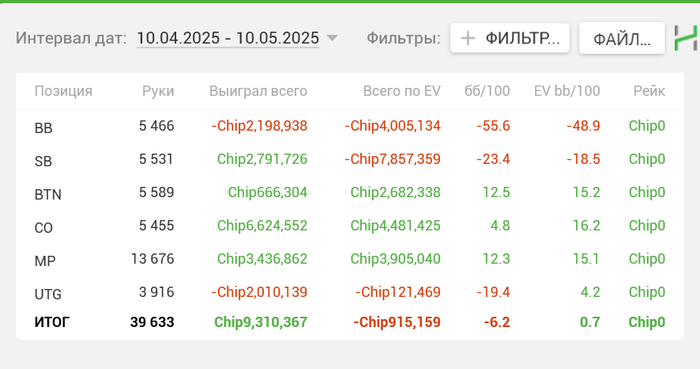
Task: Click the ИТОГ totals row
Action: [x=350, y=322]
